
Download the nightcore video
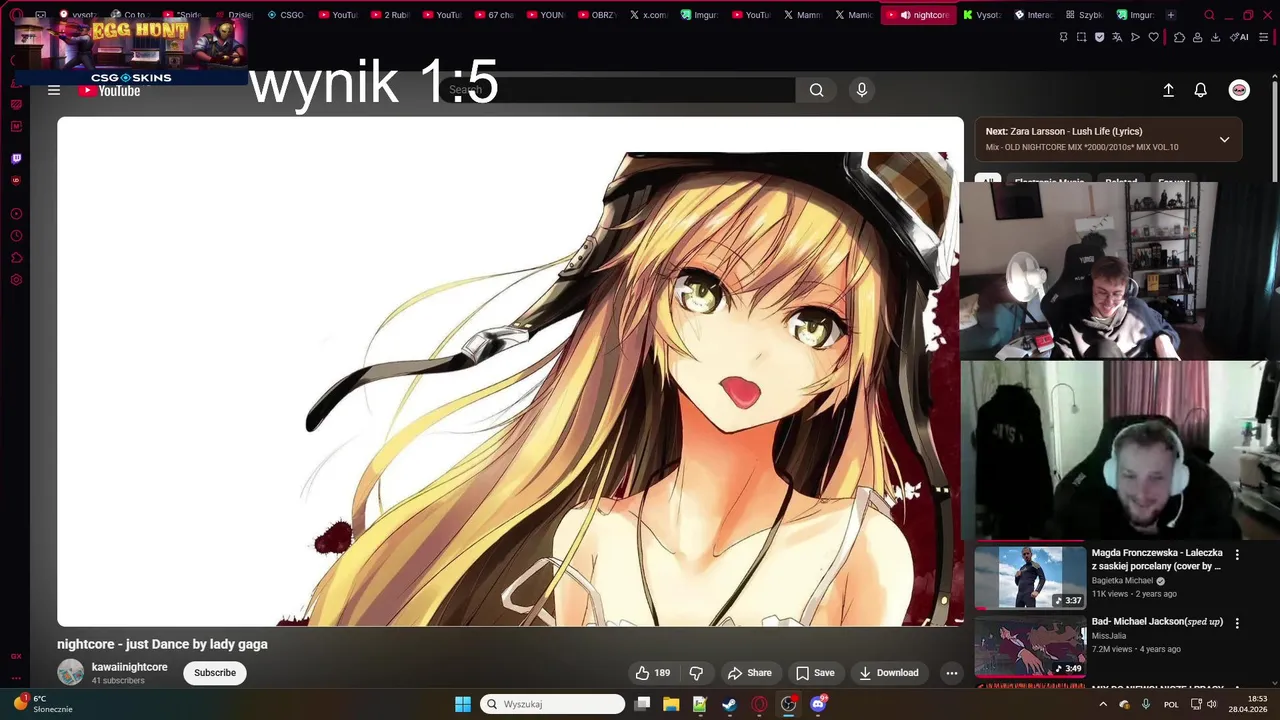888,673
